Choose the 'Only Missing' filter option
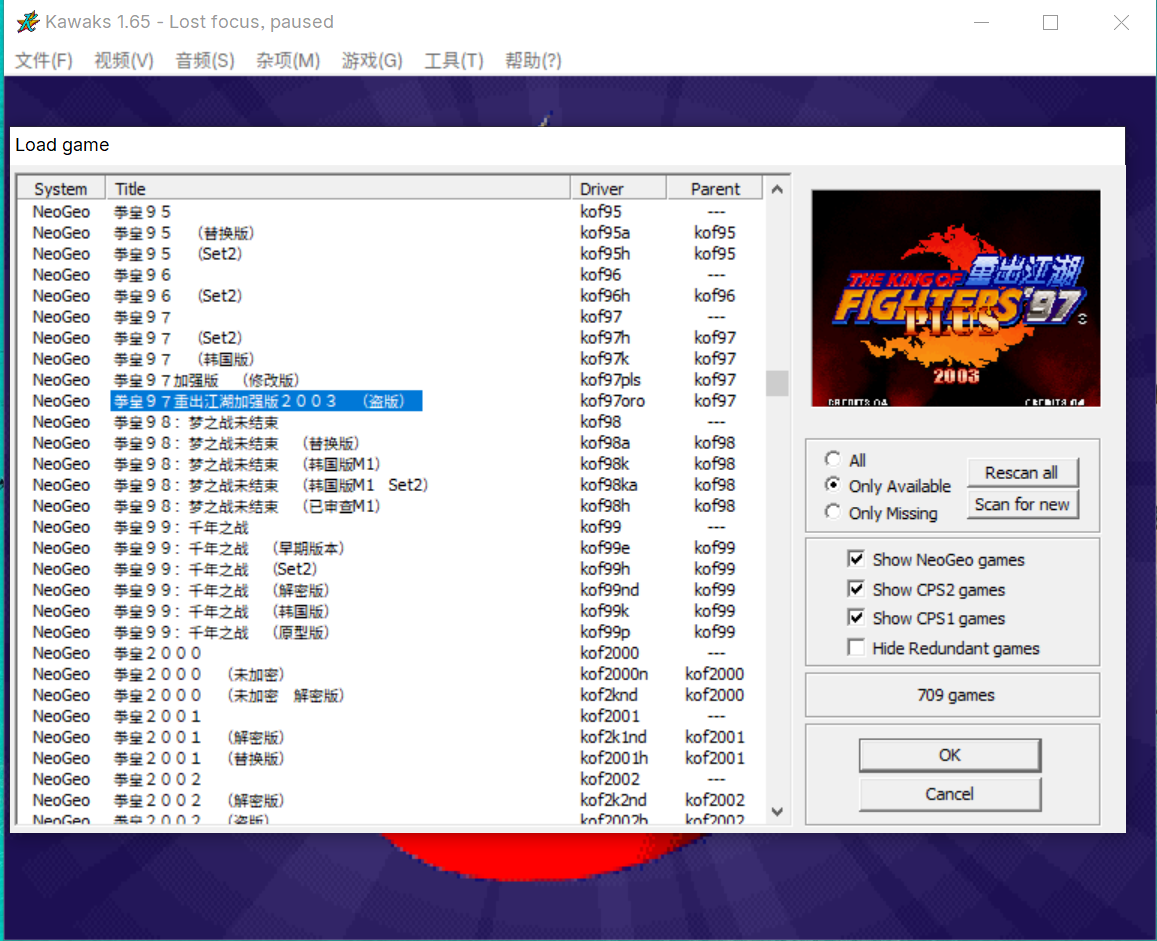This screenshot has height=941, width=1157. 833,513
